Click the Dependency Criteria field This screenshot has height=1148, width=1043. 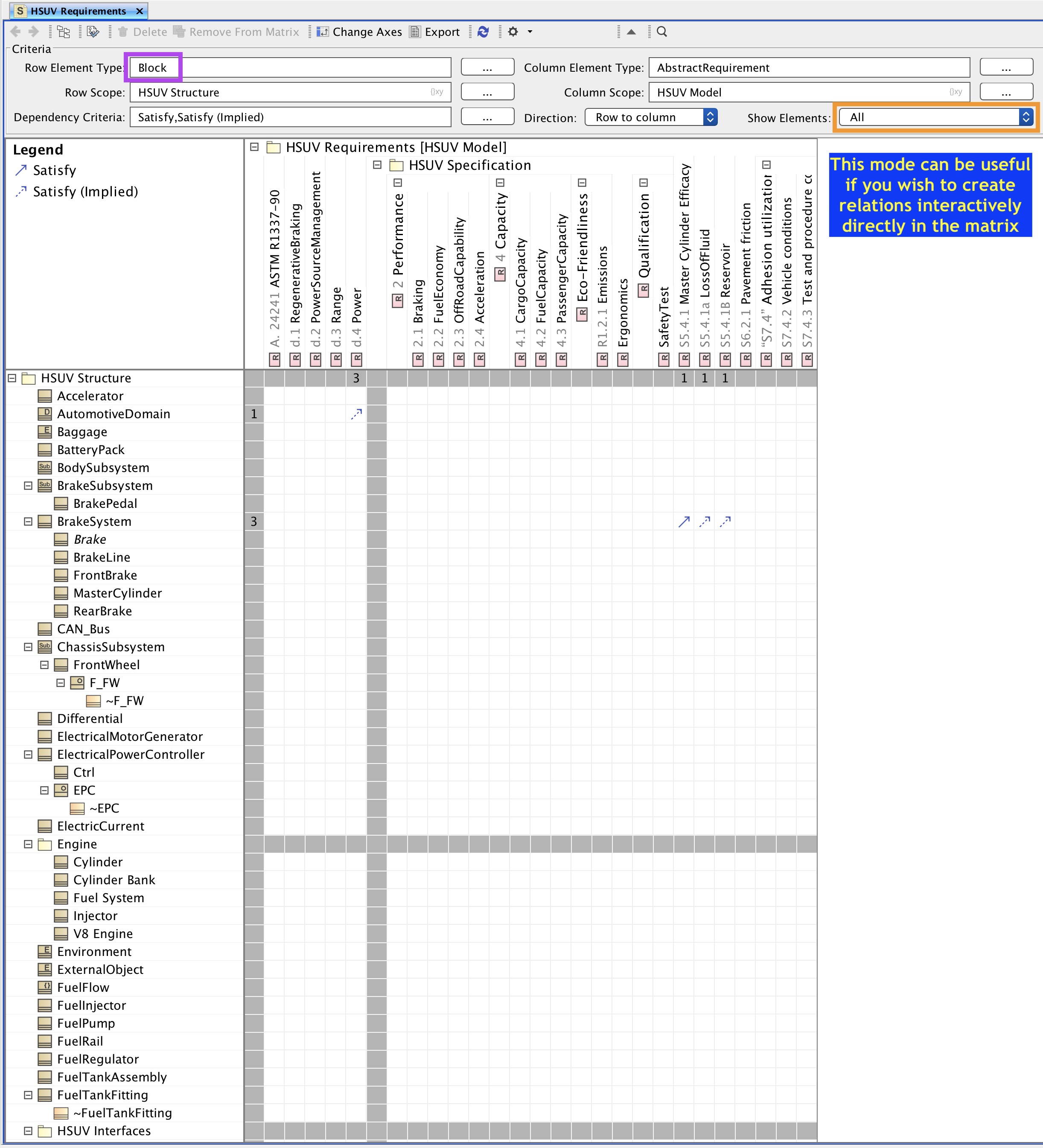click(290, 117)
